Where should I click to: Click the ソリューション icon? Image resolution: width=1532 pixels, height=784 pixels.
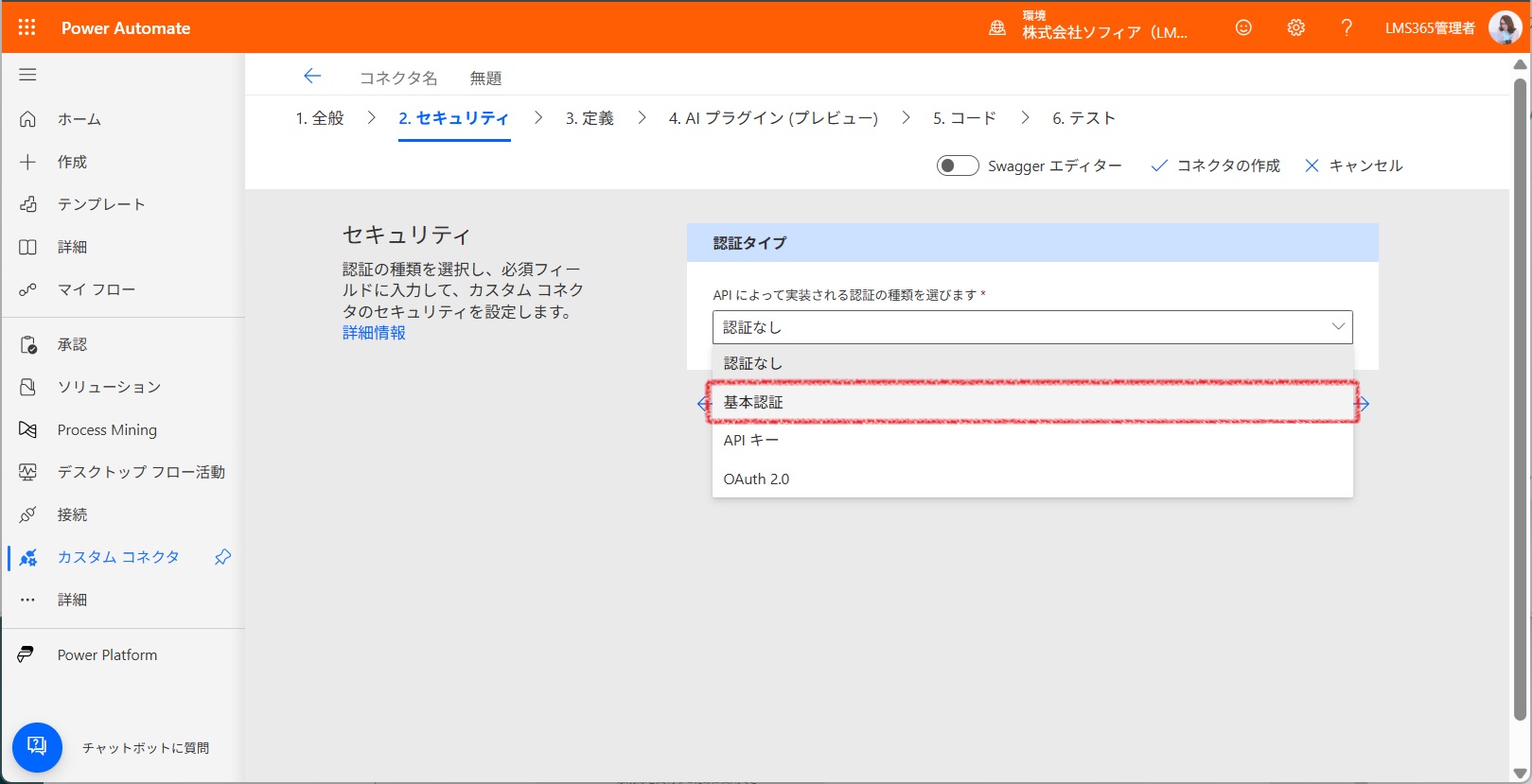(27, 387)
